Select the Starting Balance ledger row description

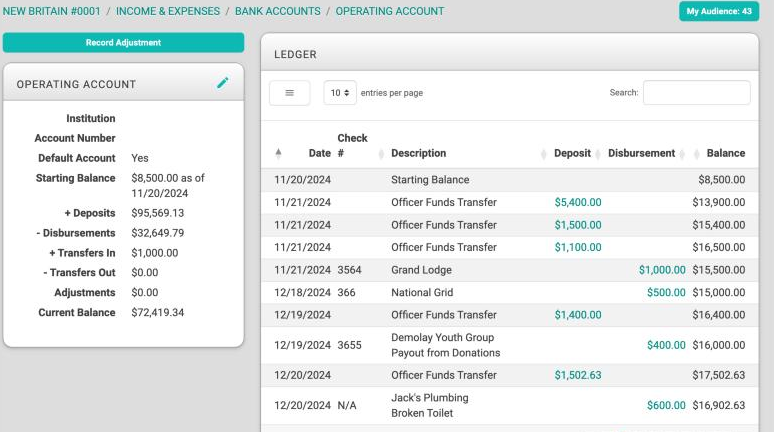click(x=430, y=180)
